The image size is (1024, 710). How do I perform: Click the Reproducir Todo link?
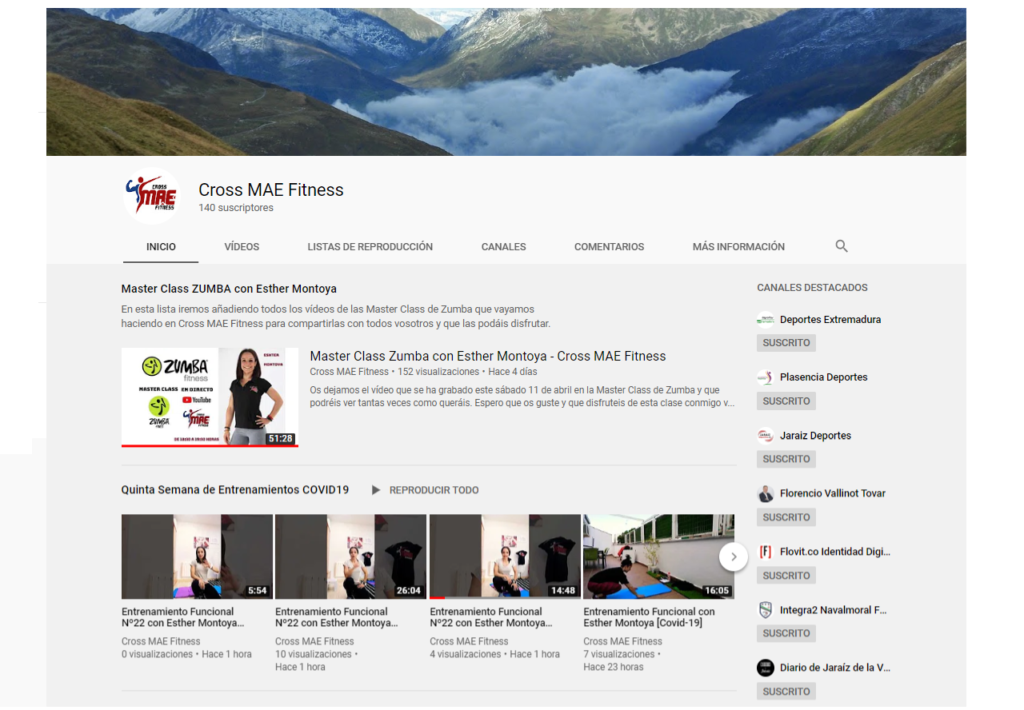pos(434,490)
